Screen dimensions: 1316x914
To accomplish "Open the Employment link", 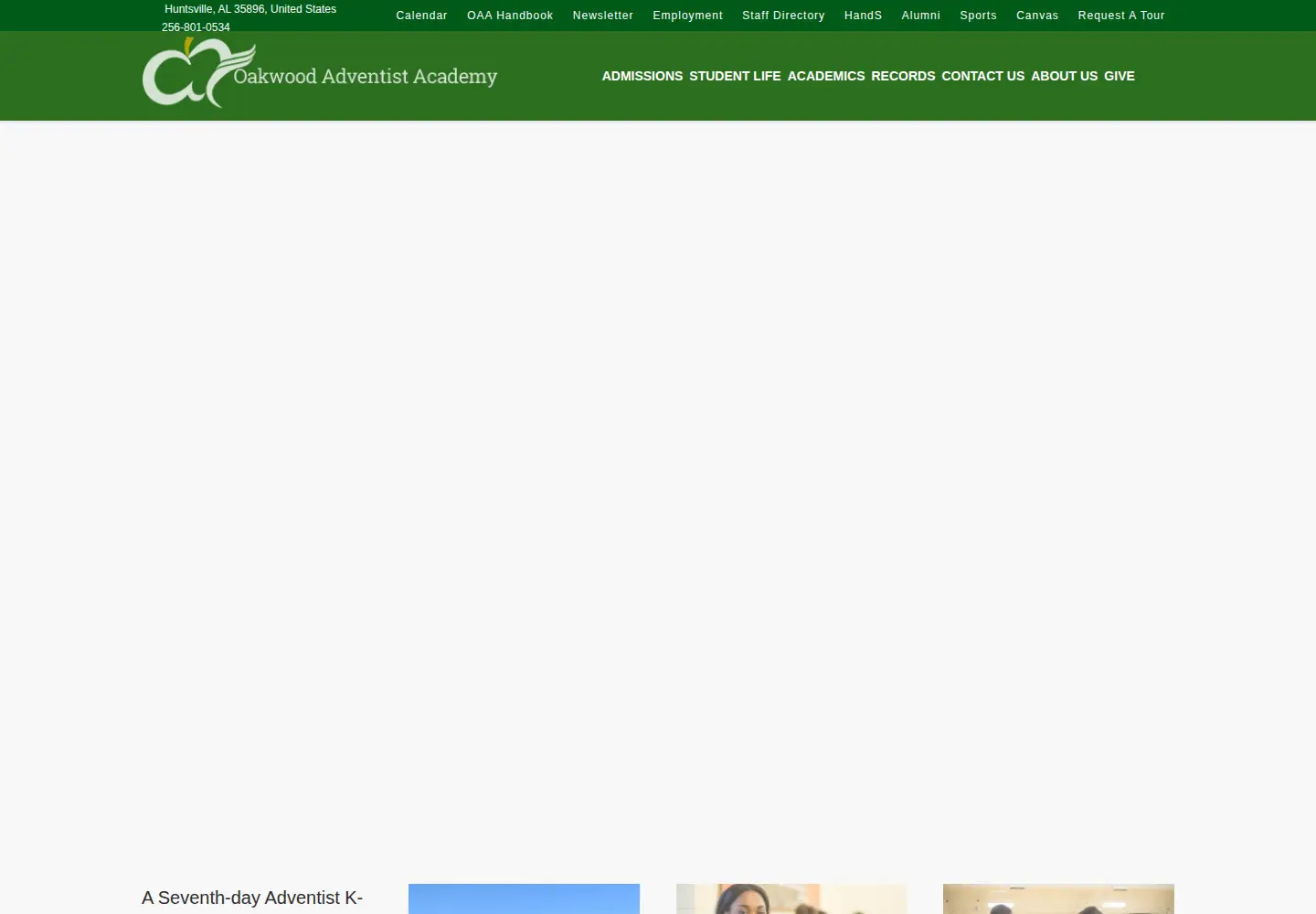I will pyautogui.click(x=687, y=16).
